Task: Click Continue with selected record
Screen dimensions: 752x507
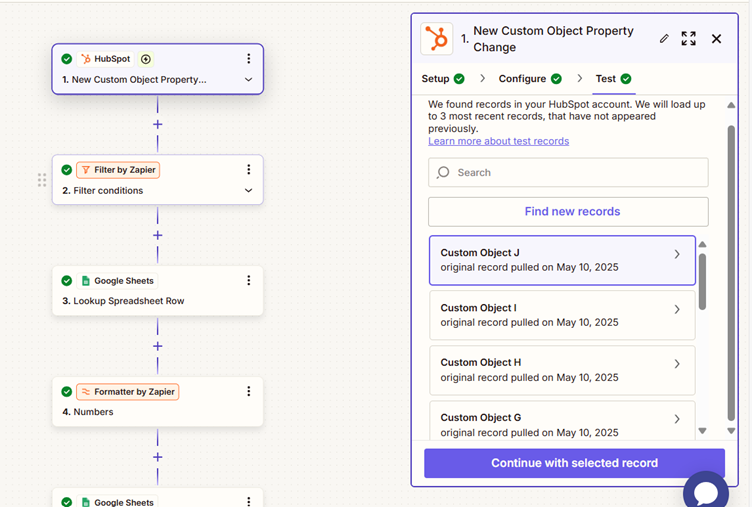Action: click(x=574, y=463)
